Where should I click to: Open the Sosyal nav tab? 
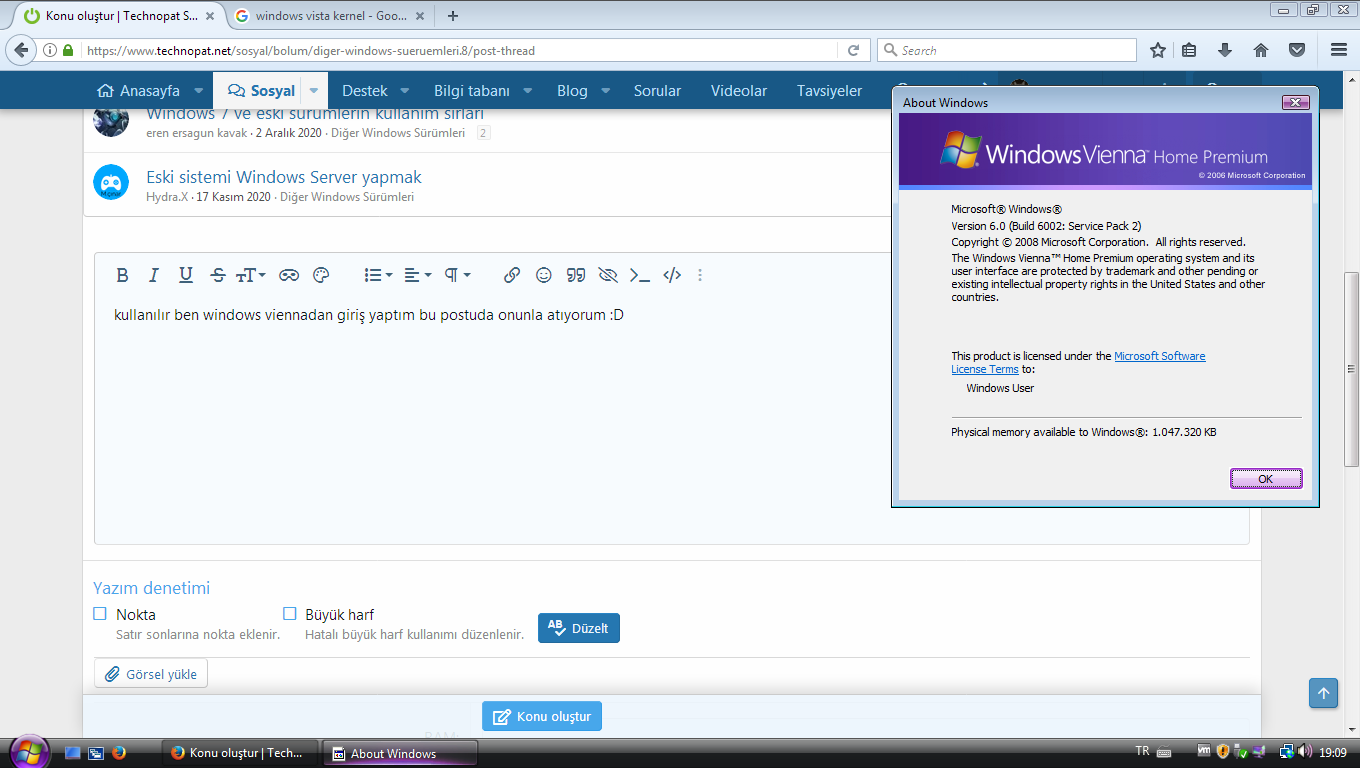pos(261,91)
